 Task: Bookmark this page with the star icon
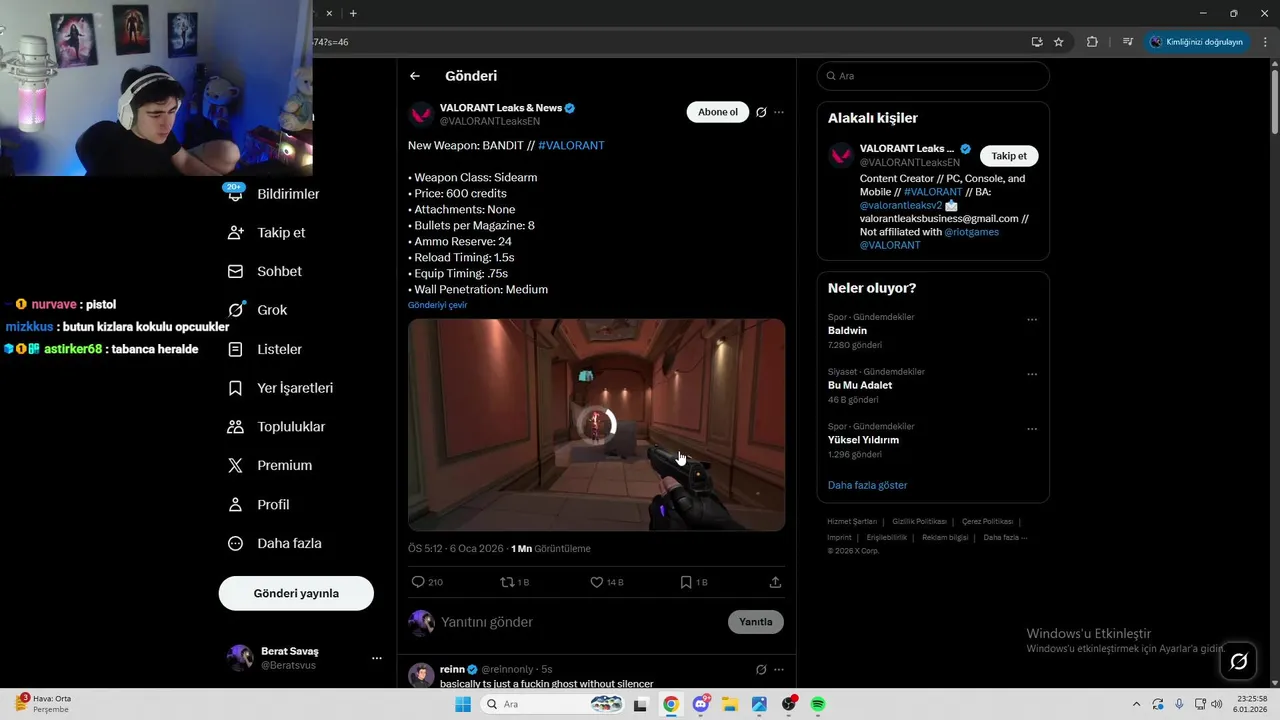pos(1058,42)
